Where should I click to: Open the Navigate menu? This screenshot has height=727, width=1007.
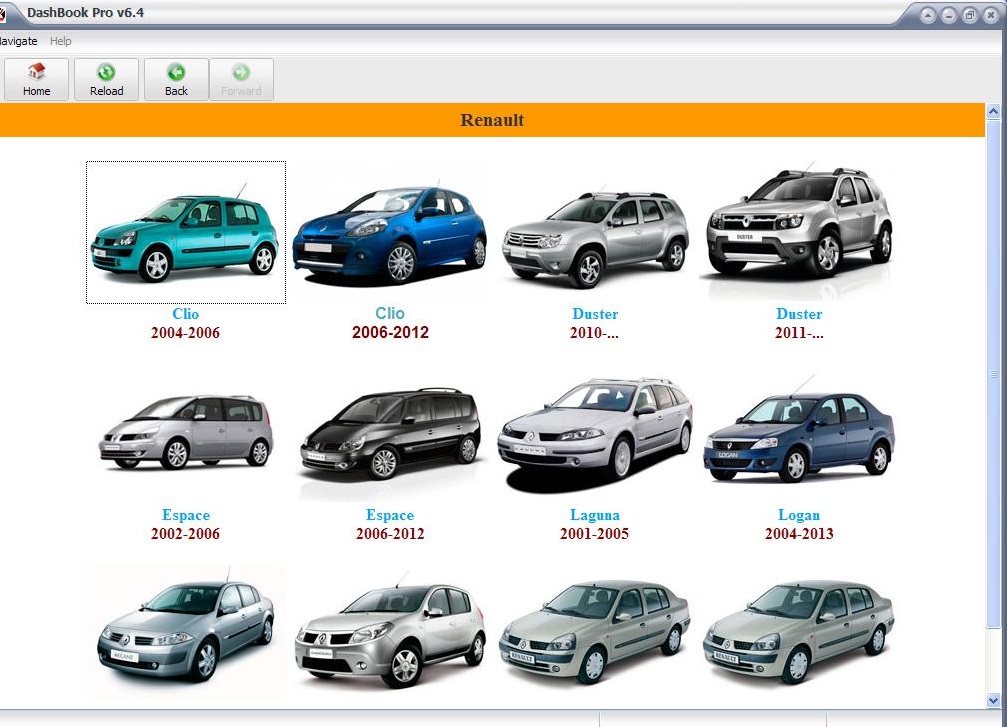tap(18, 41)
